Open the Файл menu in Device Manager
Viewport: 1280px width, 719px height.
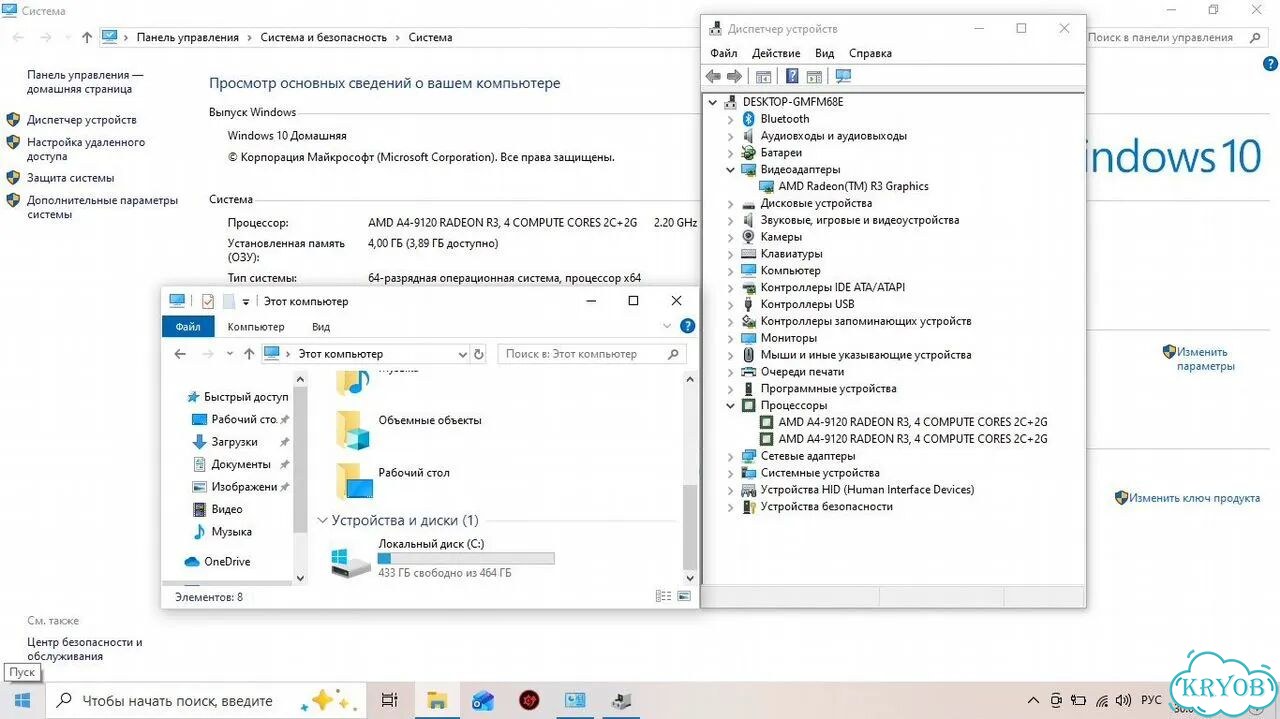pos(724,53)
